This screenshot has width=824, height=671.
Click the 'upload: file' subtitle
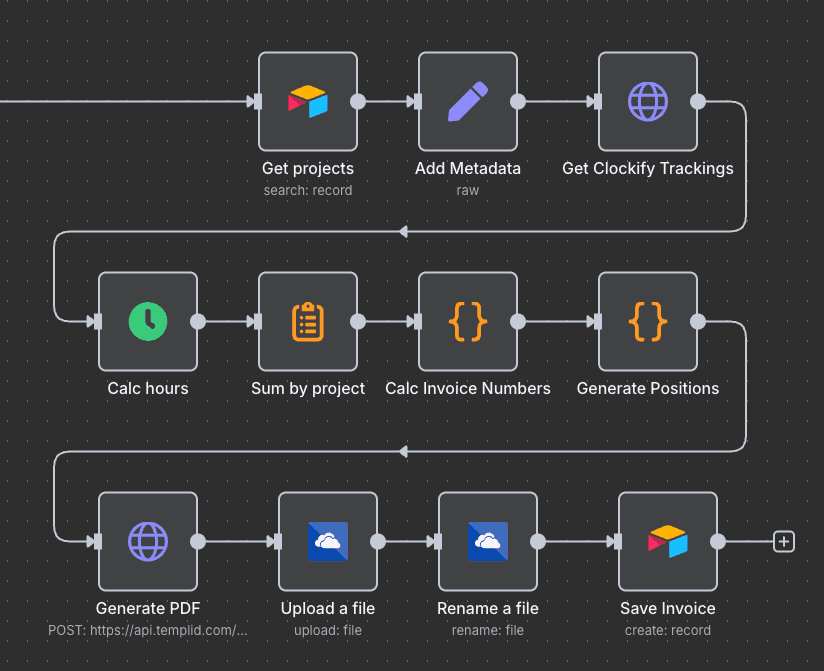pos(328,630)
